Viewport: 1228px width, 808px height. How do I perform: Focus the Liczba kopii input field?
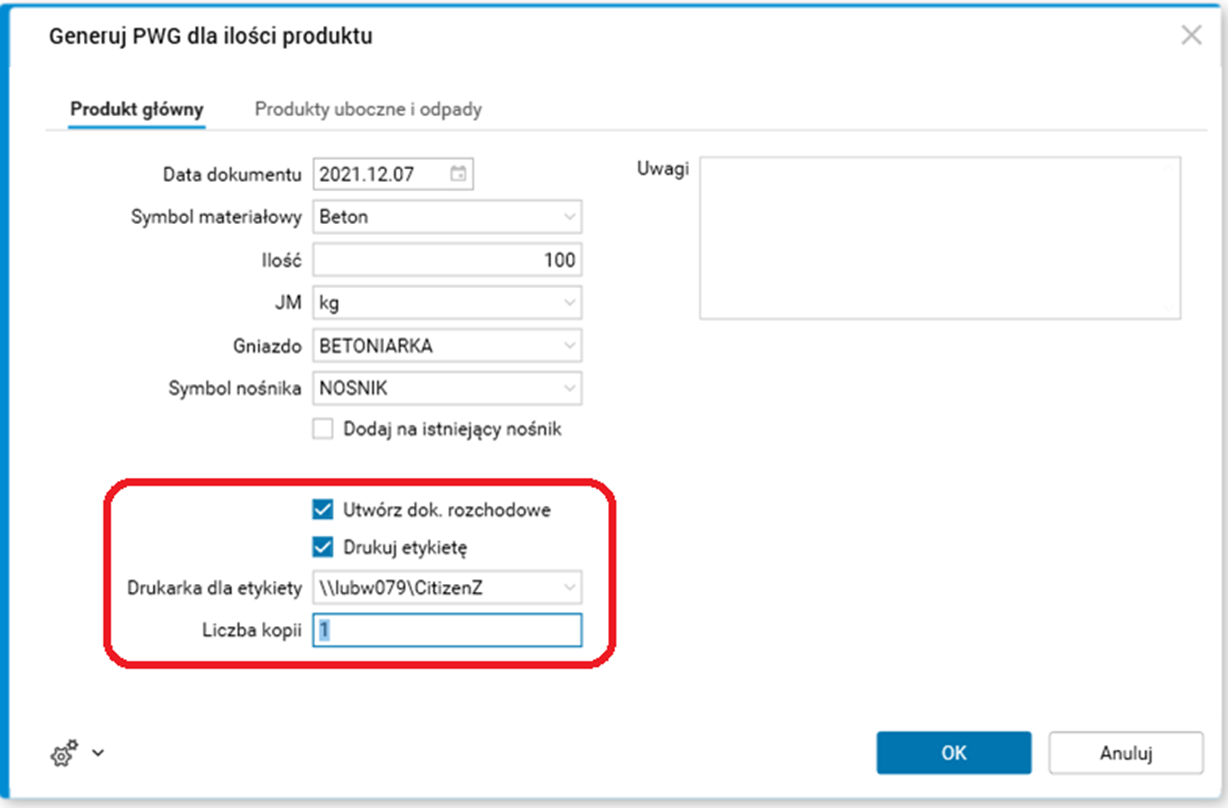pyautogui.click(x=447, y=632)
